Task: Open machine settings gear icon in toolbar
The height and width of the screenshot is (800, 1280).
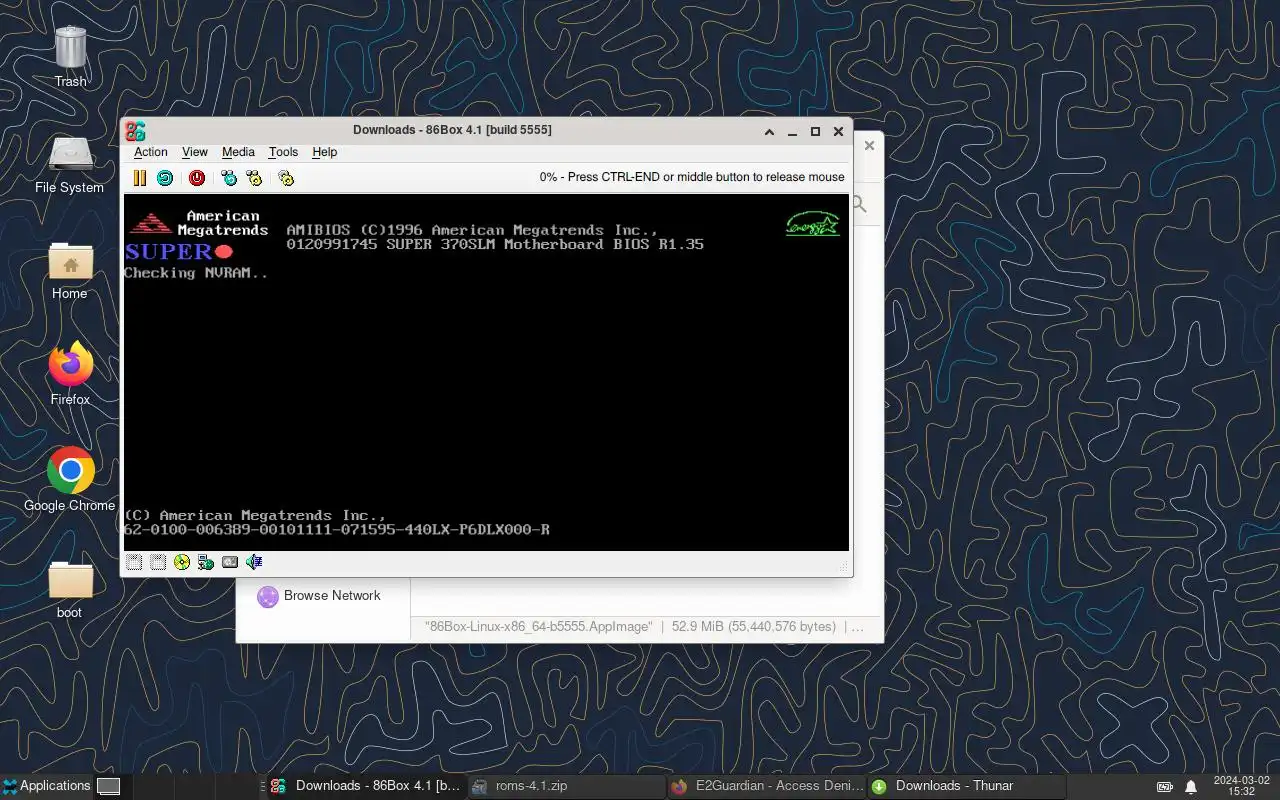Action: [286, 178]
